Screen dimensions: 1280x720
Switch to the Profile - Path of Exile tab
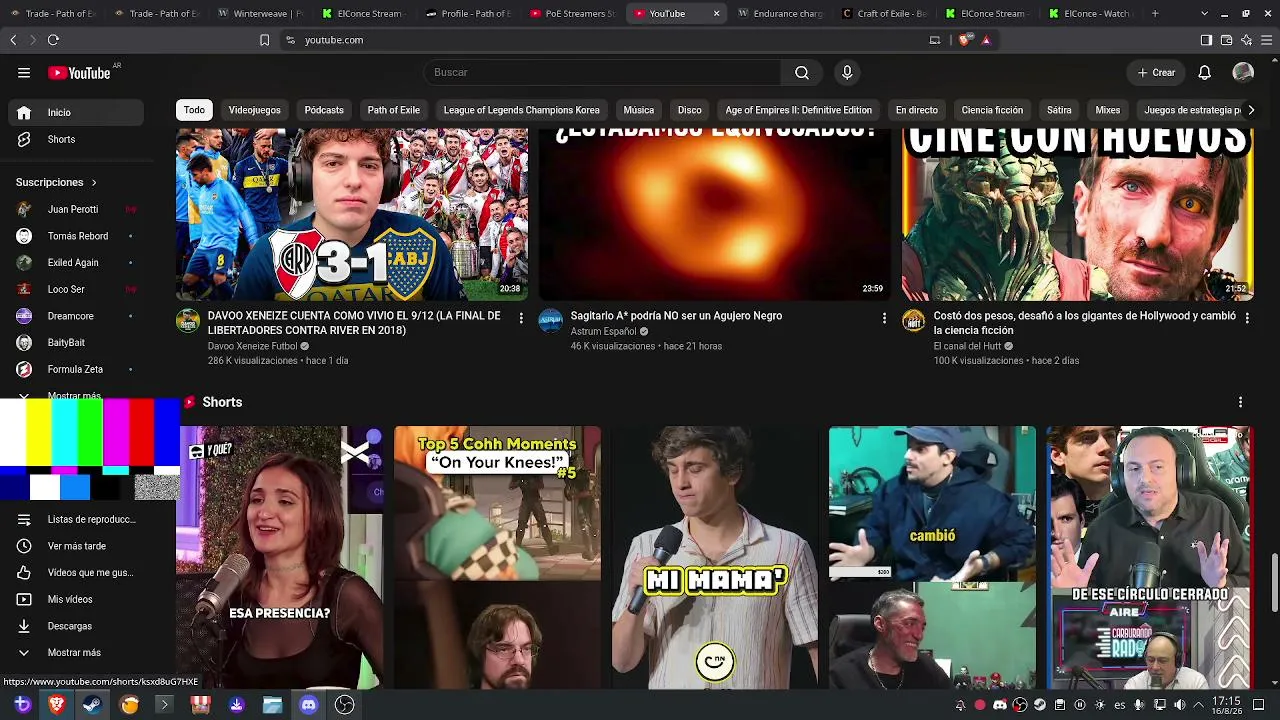pyautogui.click(x=468, y=14)
